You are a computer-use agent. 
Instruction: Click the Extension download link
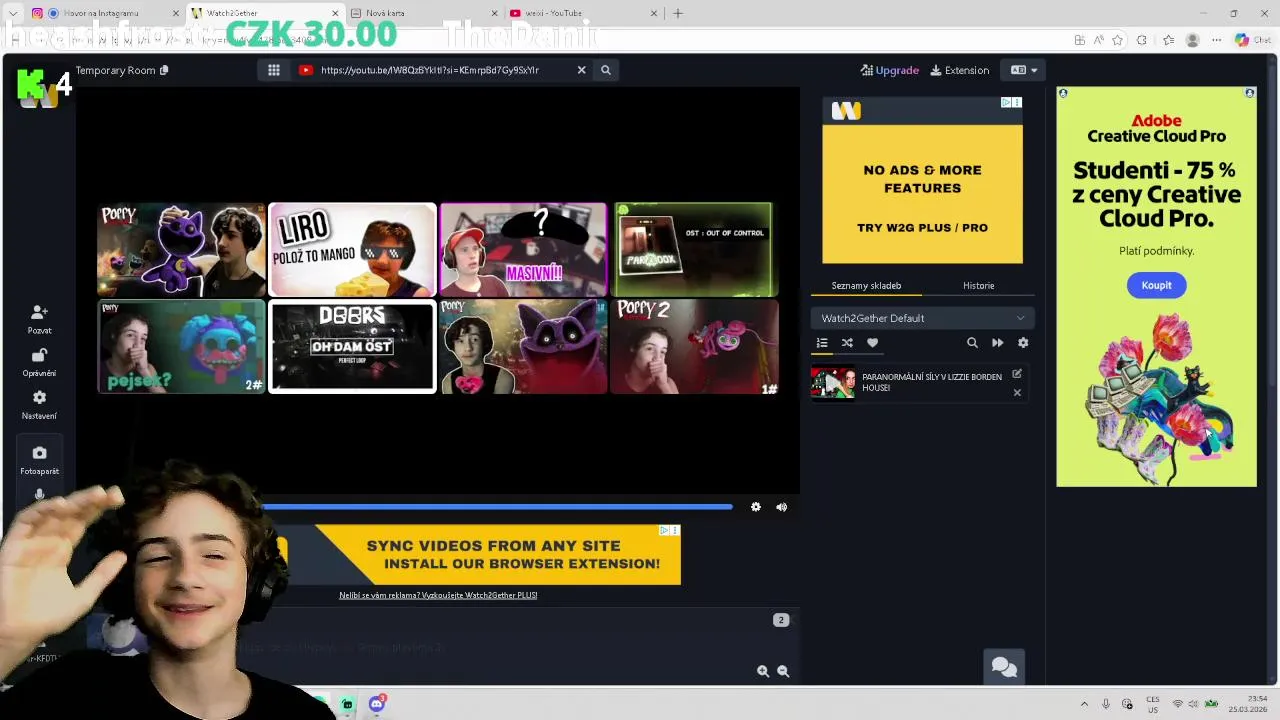click(x=959, y=70)
